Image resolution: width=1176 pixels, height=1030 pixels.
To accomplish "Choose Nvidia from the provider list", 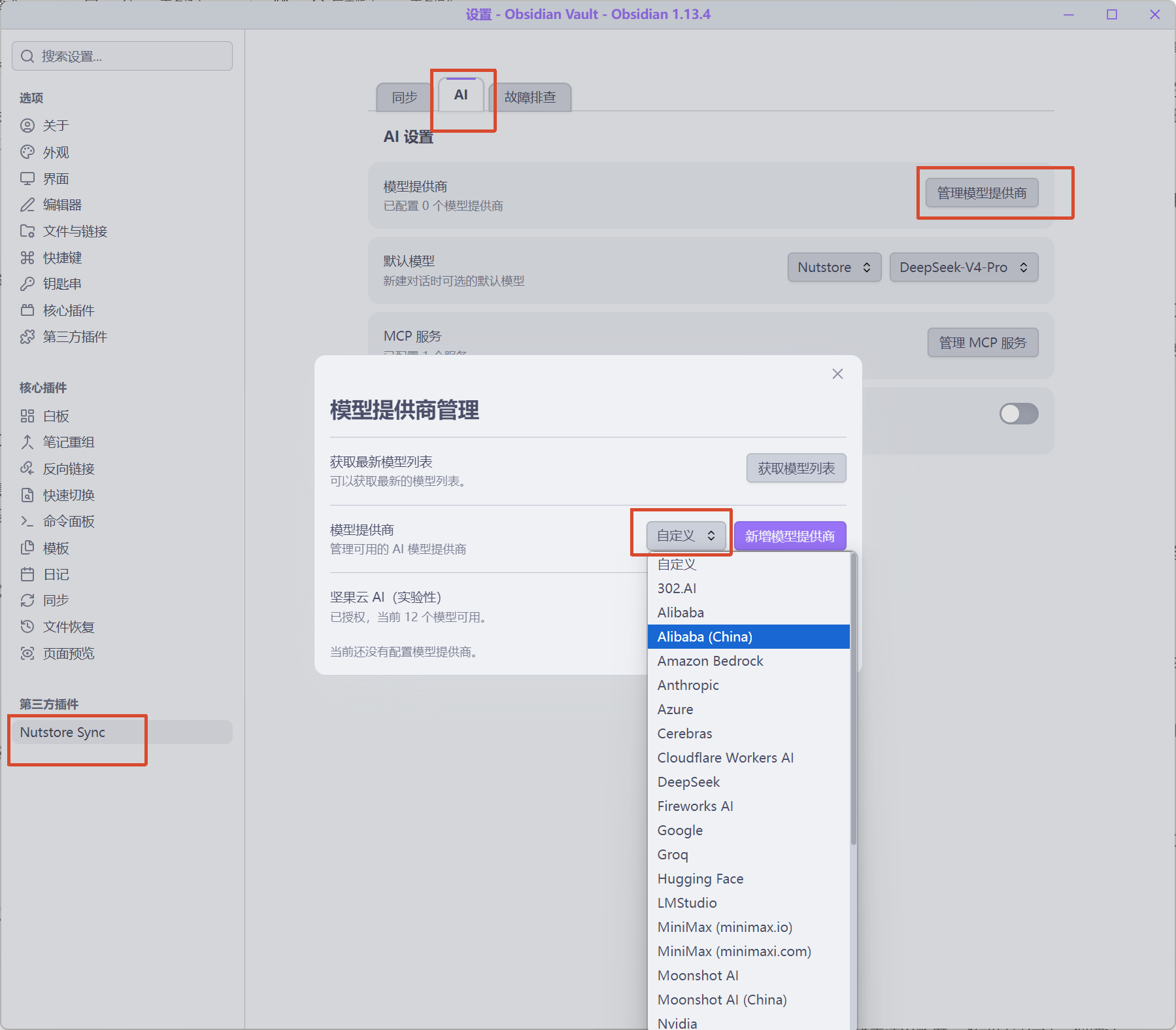I will click(x=748, y=1022).
